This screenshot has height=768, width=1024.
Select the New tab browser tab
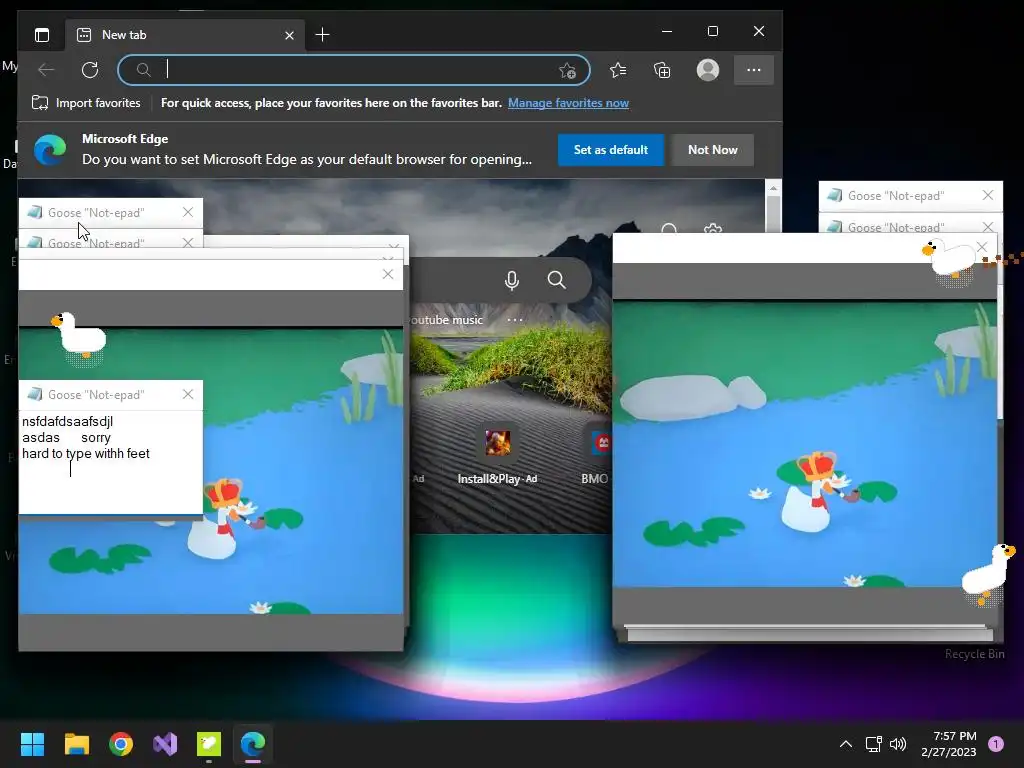[184, 35]
